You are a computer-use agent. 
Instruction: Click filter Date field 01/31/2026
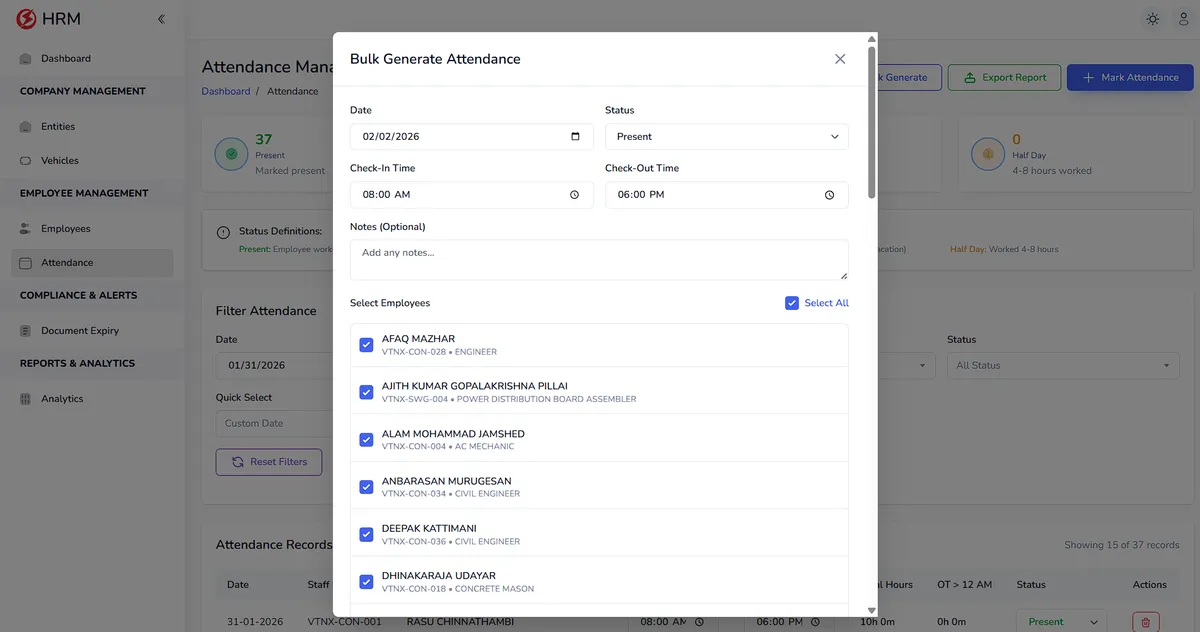pos(274,366)
